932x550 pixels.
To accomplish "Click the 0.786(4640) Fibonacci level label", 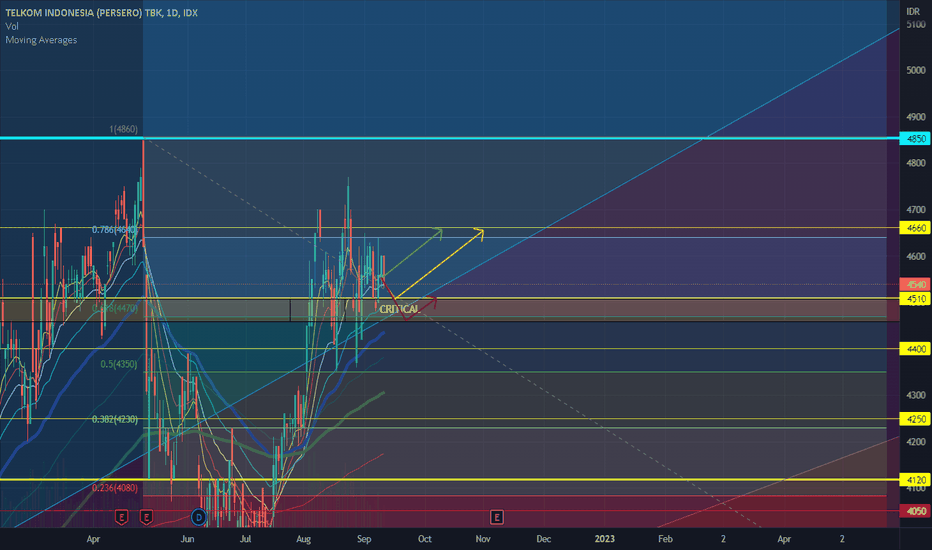I will pos(115,230).
